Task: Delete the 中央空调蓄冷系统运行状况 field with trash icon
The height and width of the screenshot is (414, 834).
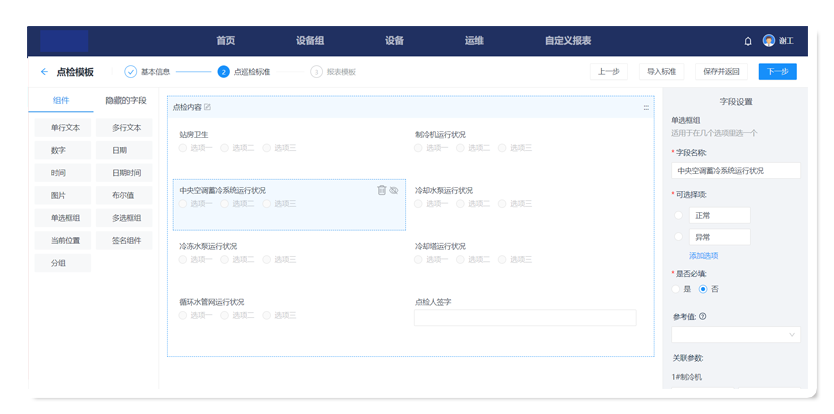Action: click(381, 190)
